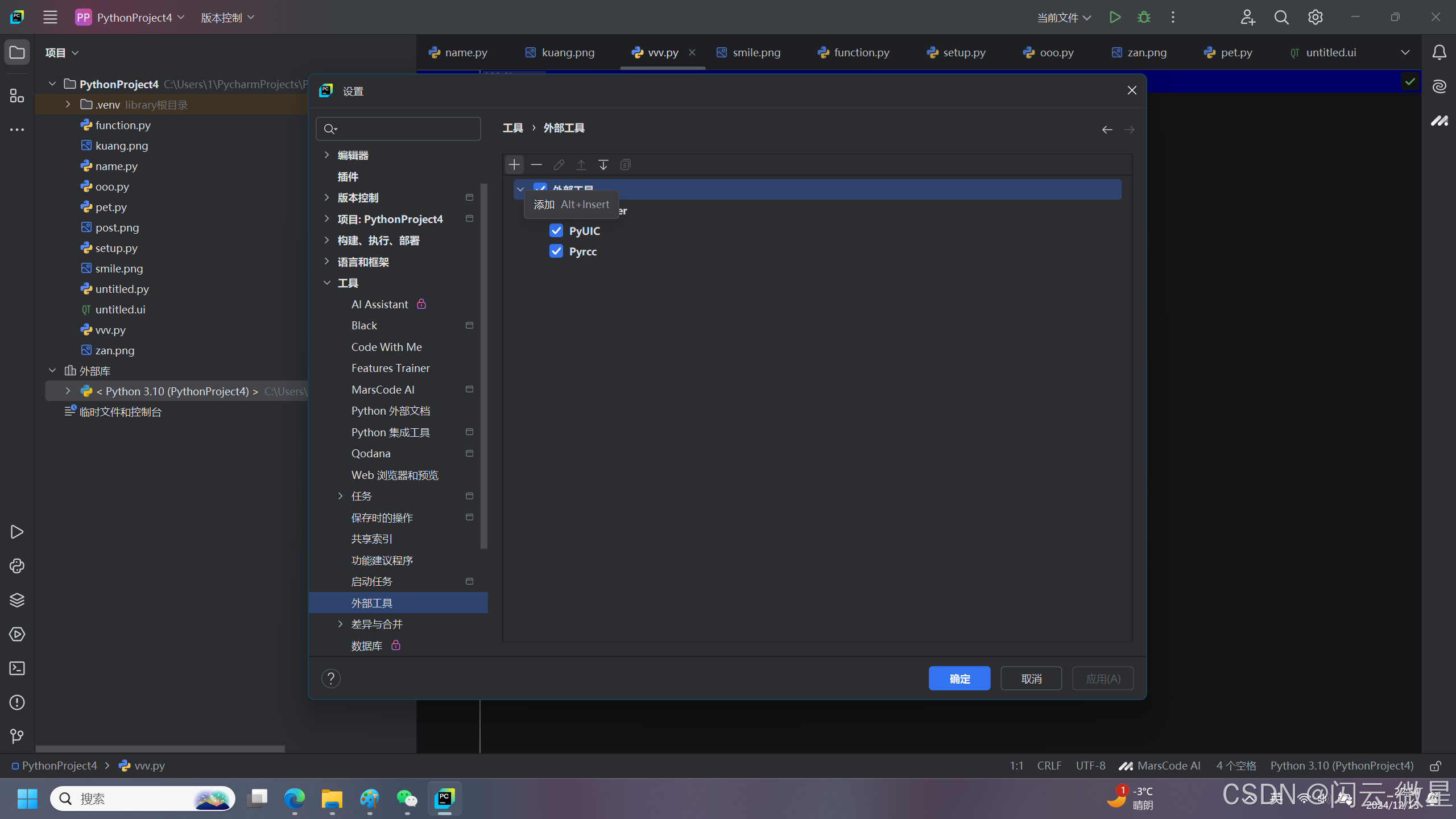Uncheck the Pyrcc external tool
This screenshot has width=1456, height=819.
click(x=556, y=251)
